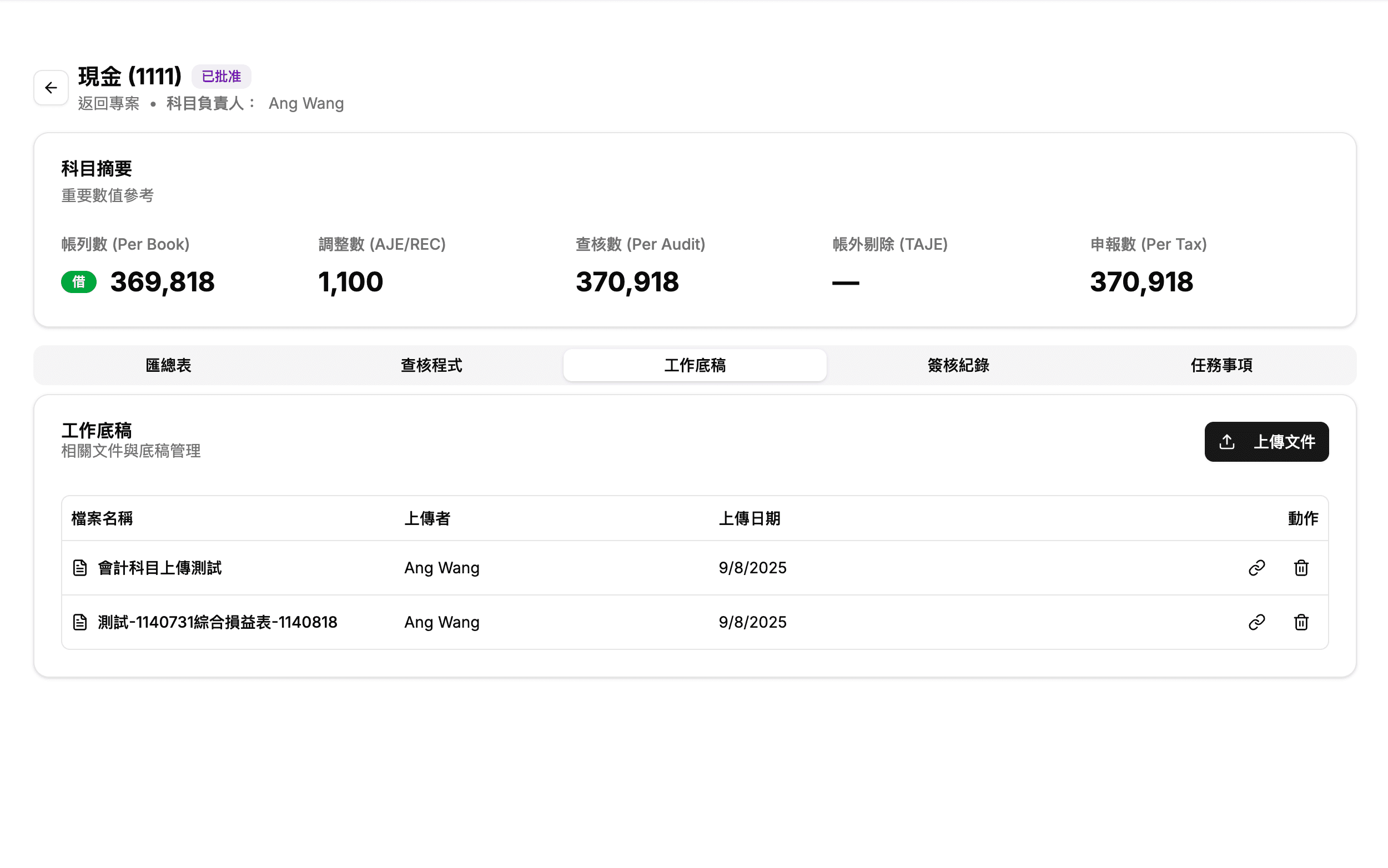Click the copy link icon for 會計科目上傳測試
Screen dimensions: 1388x868
(x=1257, y=567)
